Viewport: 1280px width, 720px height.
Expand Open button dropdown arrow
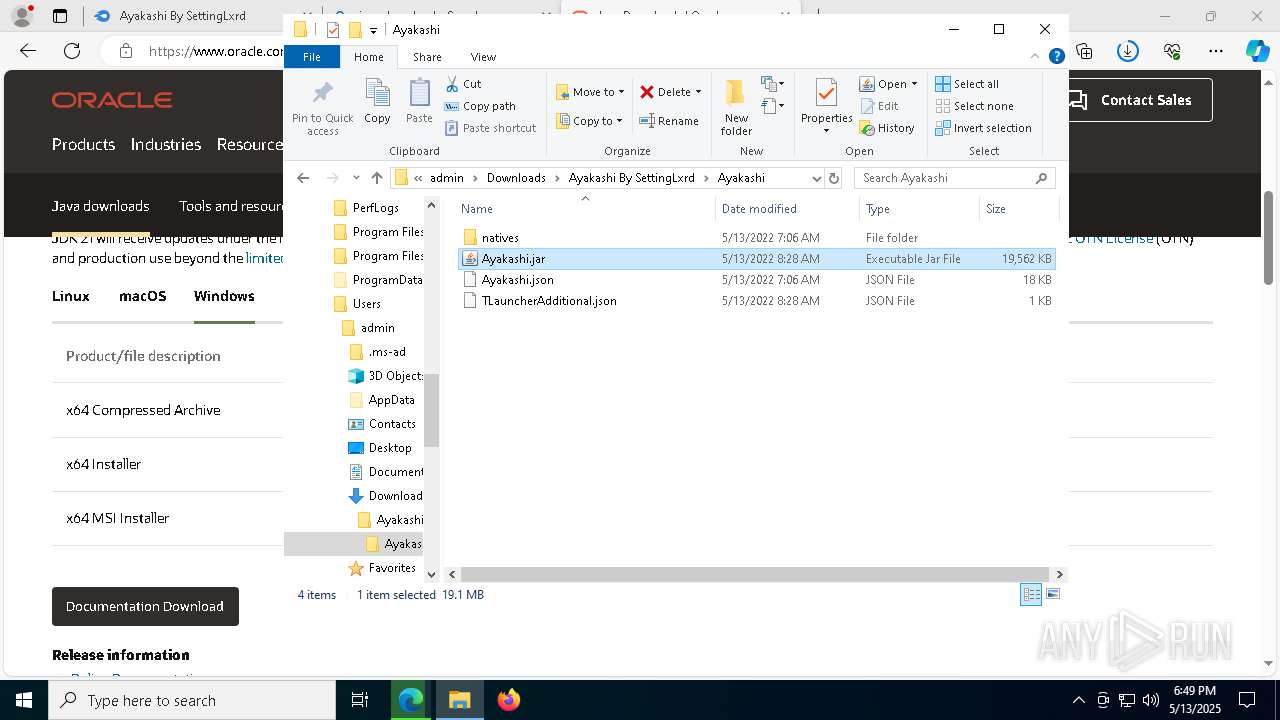[914, 84]
